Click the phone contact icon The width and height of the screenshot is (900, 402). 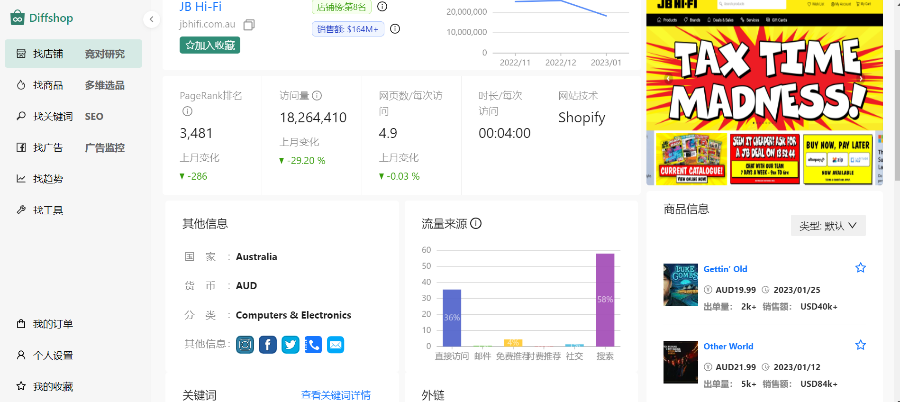(313, 344)
